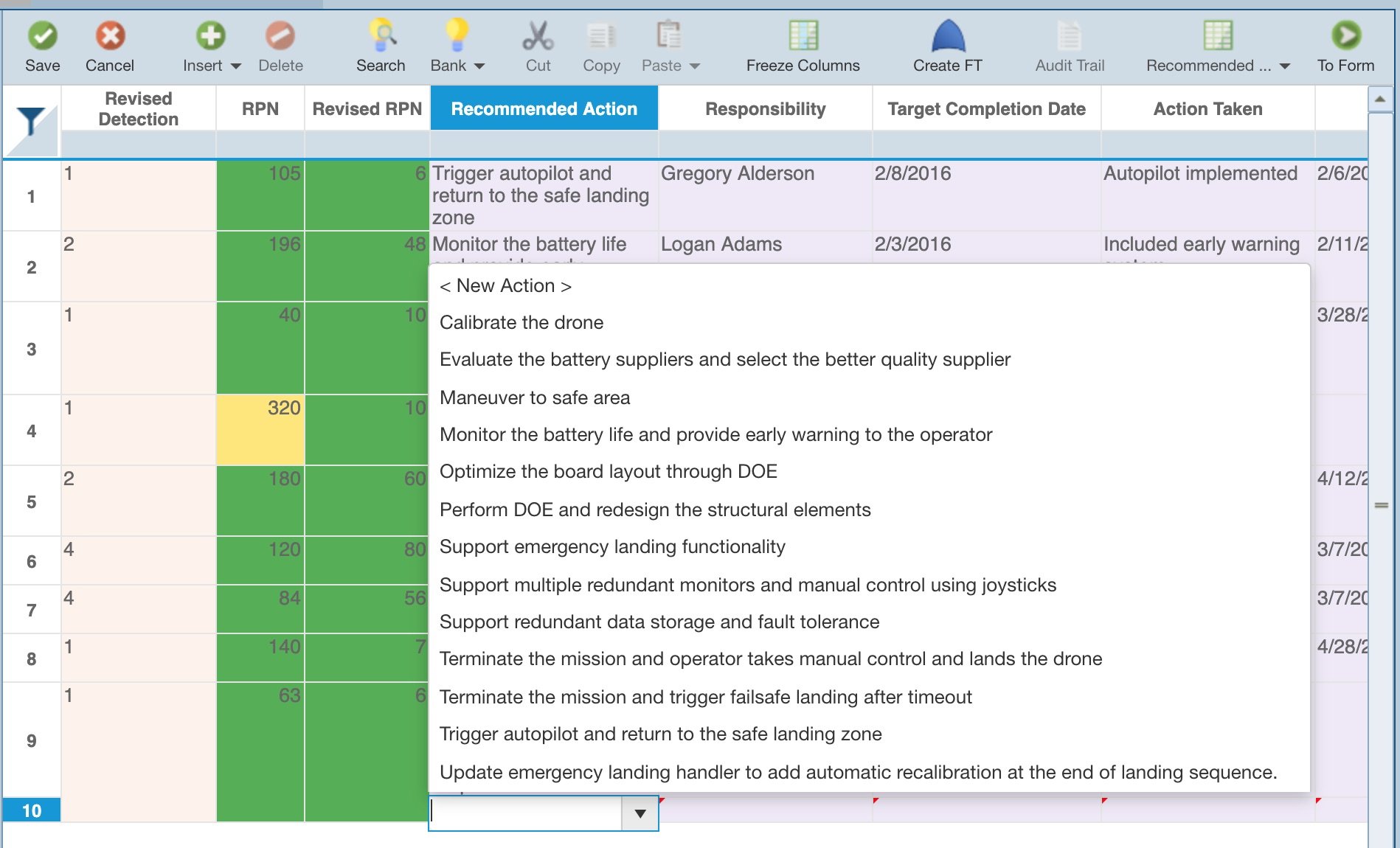Click target date cell 2/3/2016
The width and height of the screenshot is (1400, 848).
click(987, 247)
